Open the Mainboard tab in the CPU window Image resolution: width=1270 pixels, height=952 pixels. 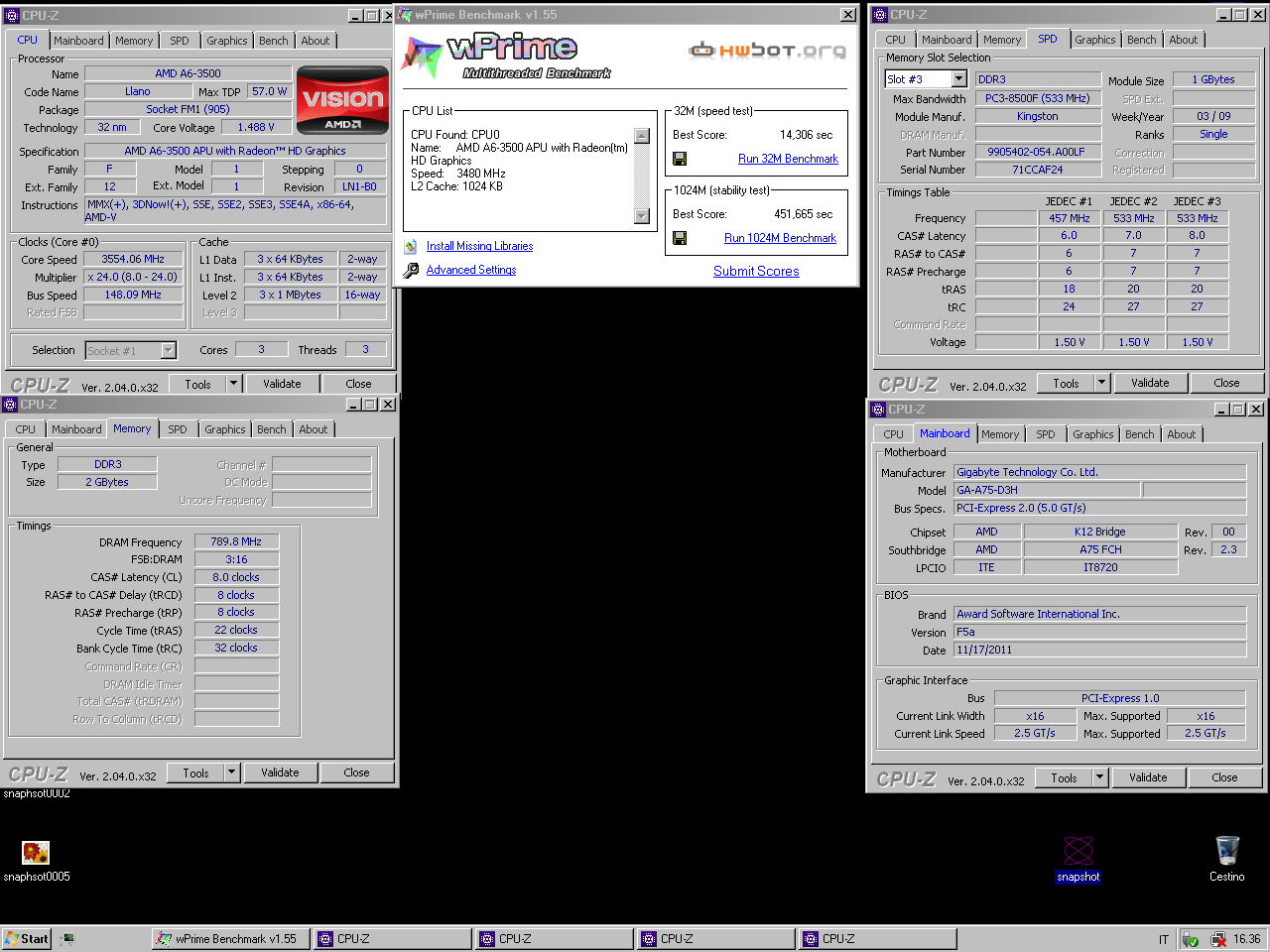(x=78, y=41)
